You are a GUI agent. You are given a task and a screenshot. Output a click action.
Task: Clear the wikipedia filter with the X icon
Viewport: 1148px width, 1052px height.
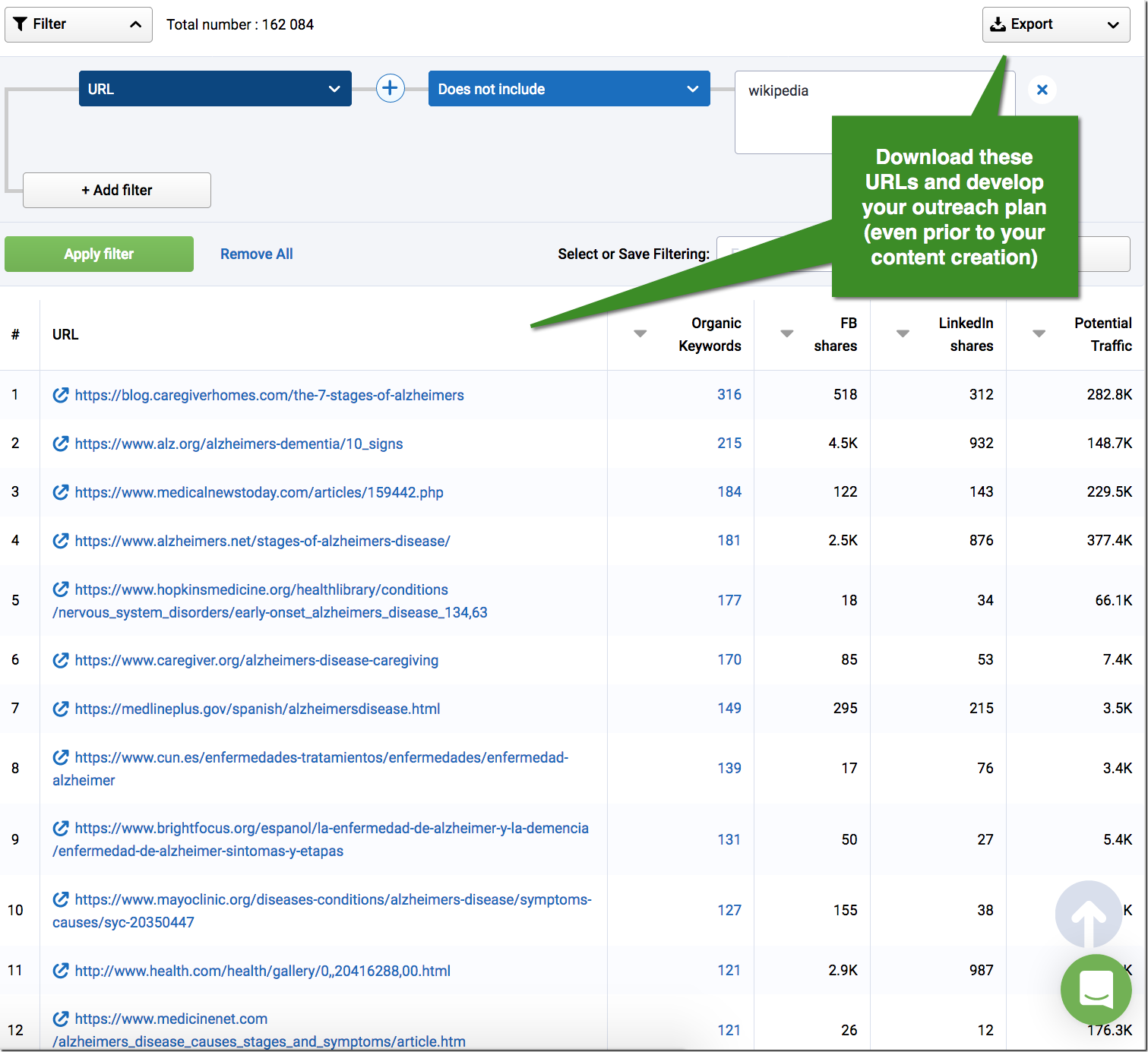1042,90
